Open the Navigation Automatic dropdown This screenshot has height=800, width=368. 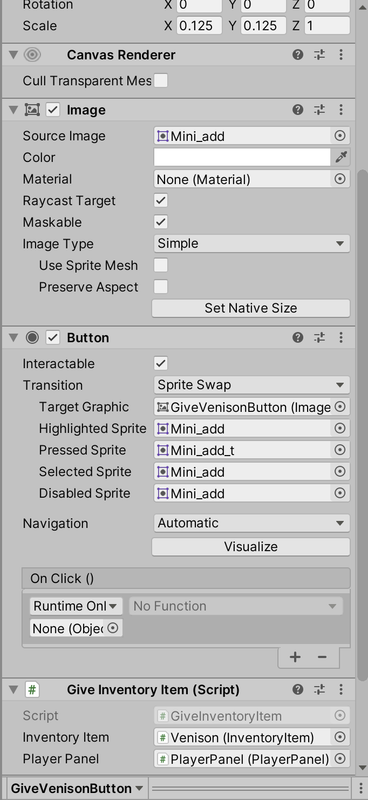click(252, 523)
